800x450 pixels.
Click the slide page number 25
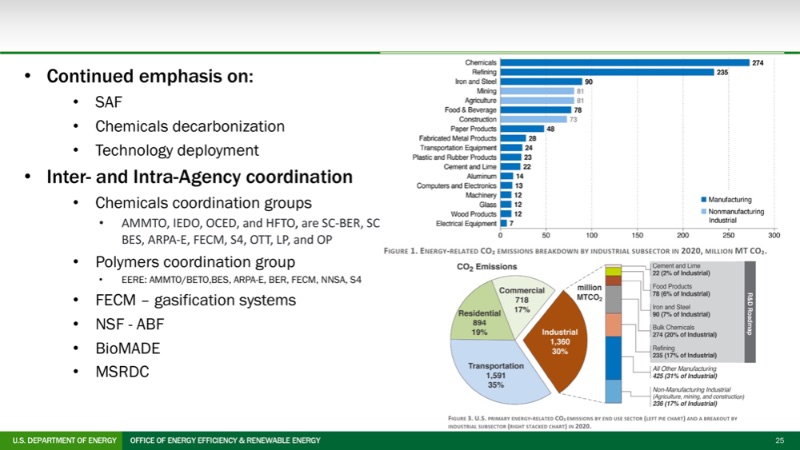coord(779,441)
